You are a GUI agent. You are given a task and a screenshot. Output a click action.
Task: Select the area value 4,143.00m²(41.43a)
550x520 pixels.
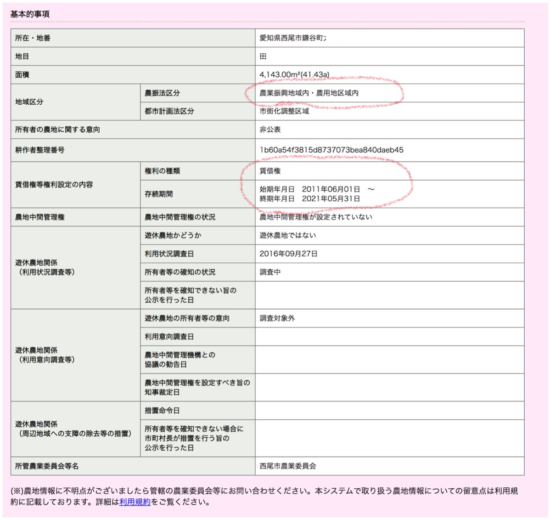pos(294,74)
